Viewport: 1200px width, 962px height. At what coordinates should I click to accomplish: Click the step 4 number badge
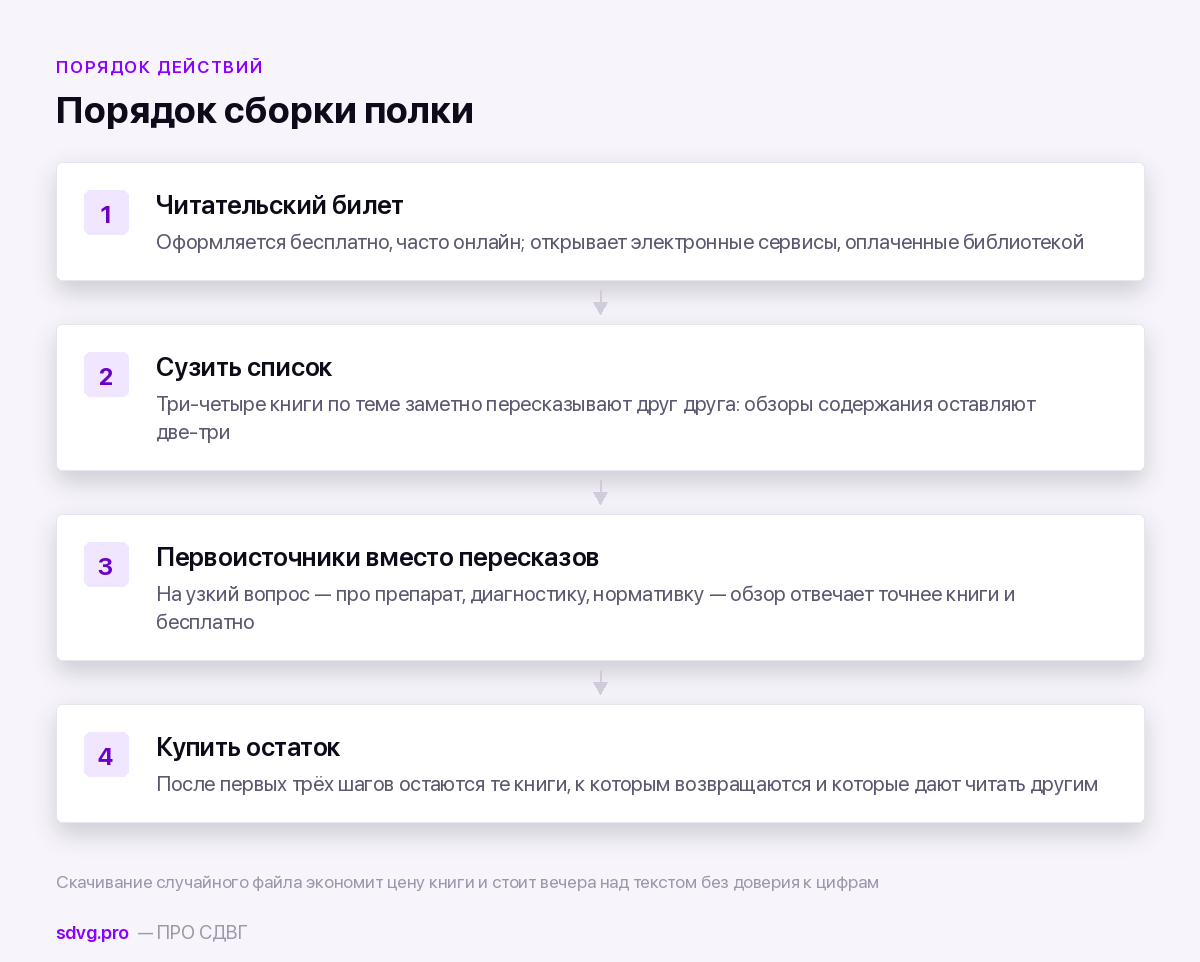(106, 755)
